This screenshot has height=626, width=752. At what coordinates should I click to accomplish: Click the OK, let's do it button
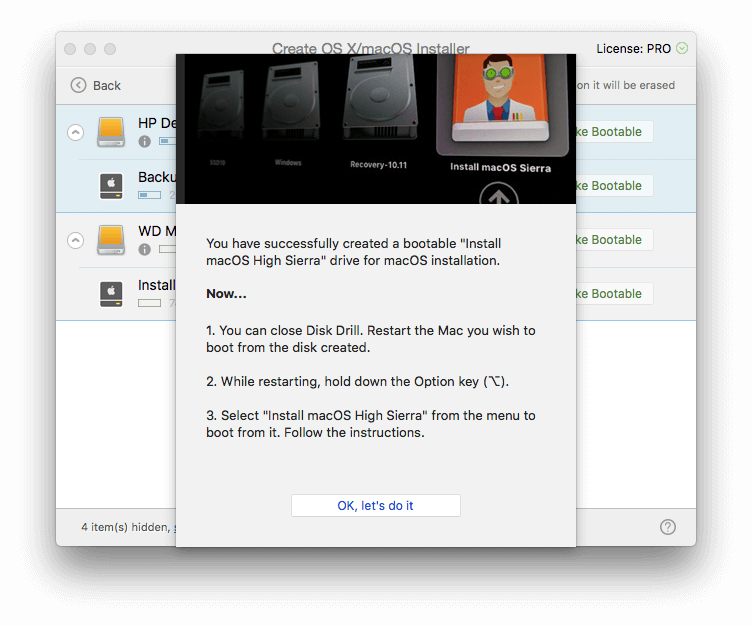(376, 506)
